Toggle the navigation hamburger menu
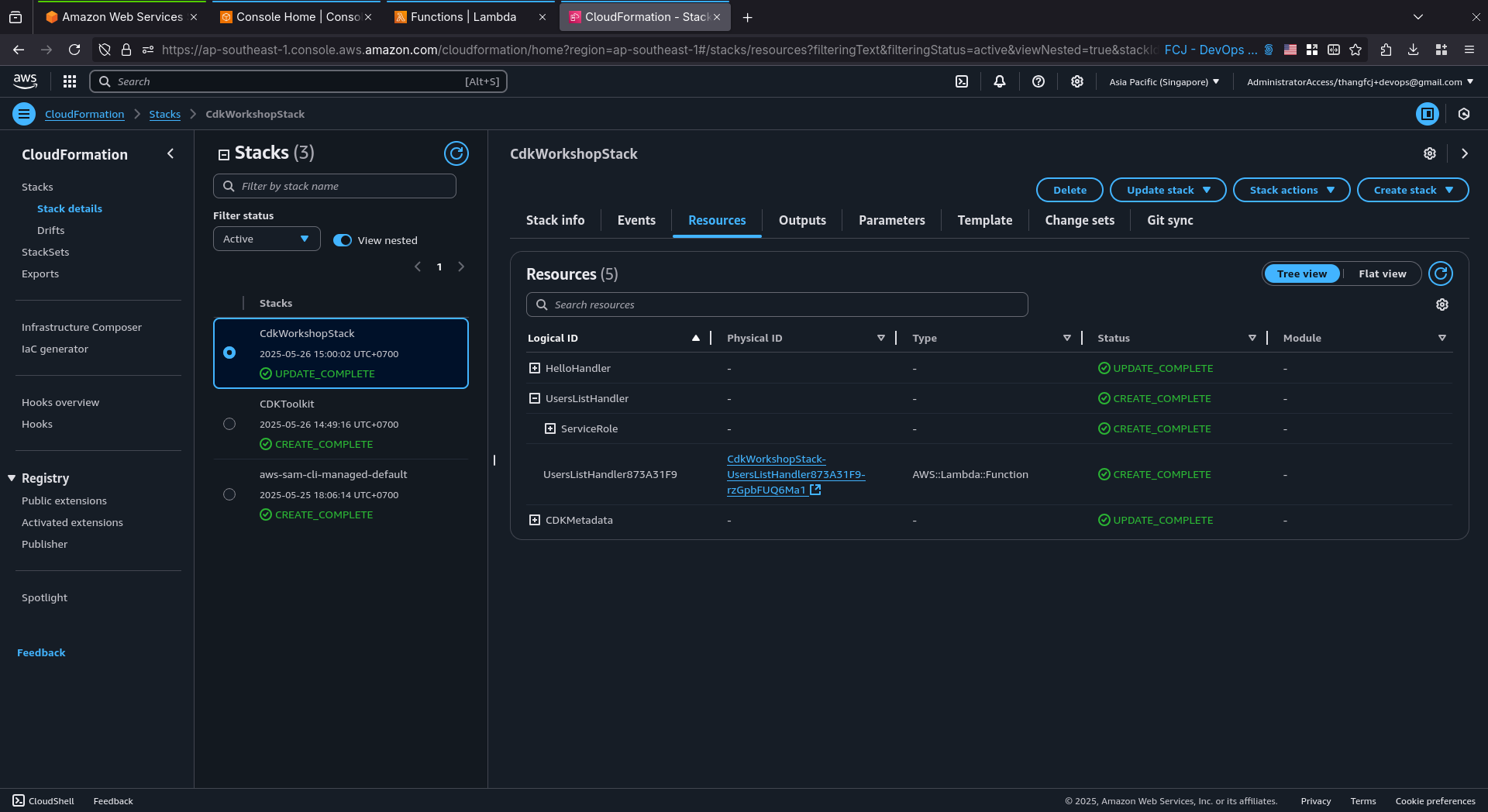This screenshot has width=1488, height=812. click(24, 114)
